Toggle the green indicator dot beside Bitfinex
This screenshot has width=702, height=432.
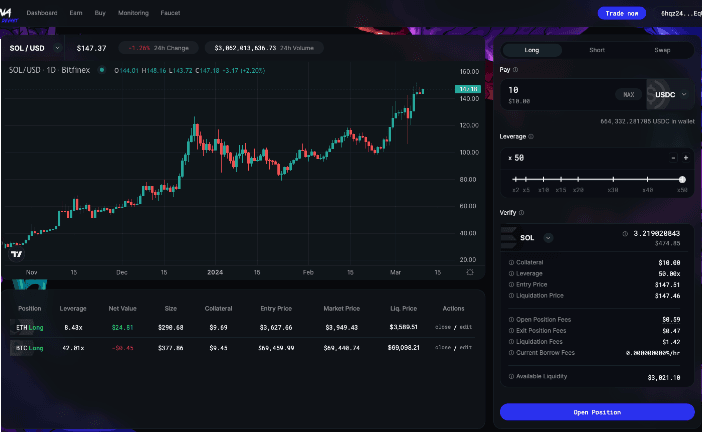click(101, 69)
